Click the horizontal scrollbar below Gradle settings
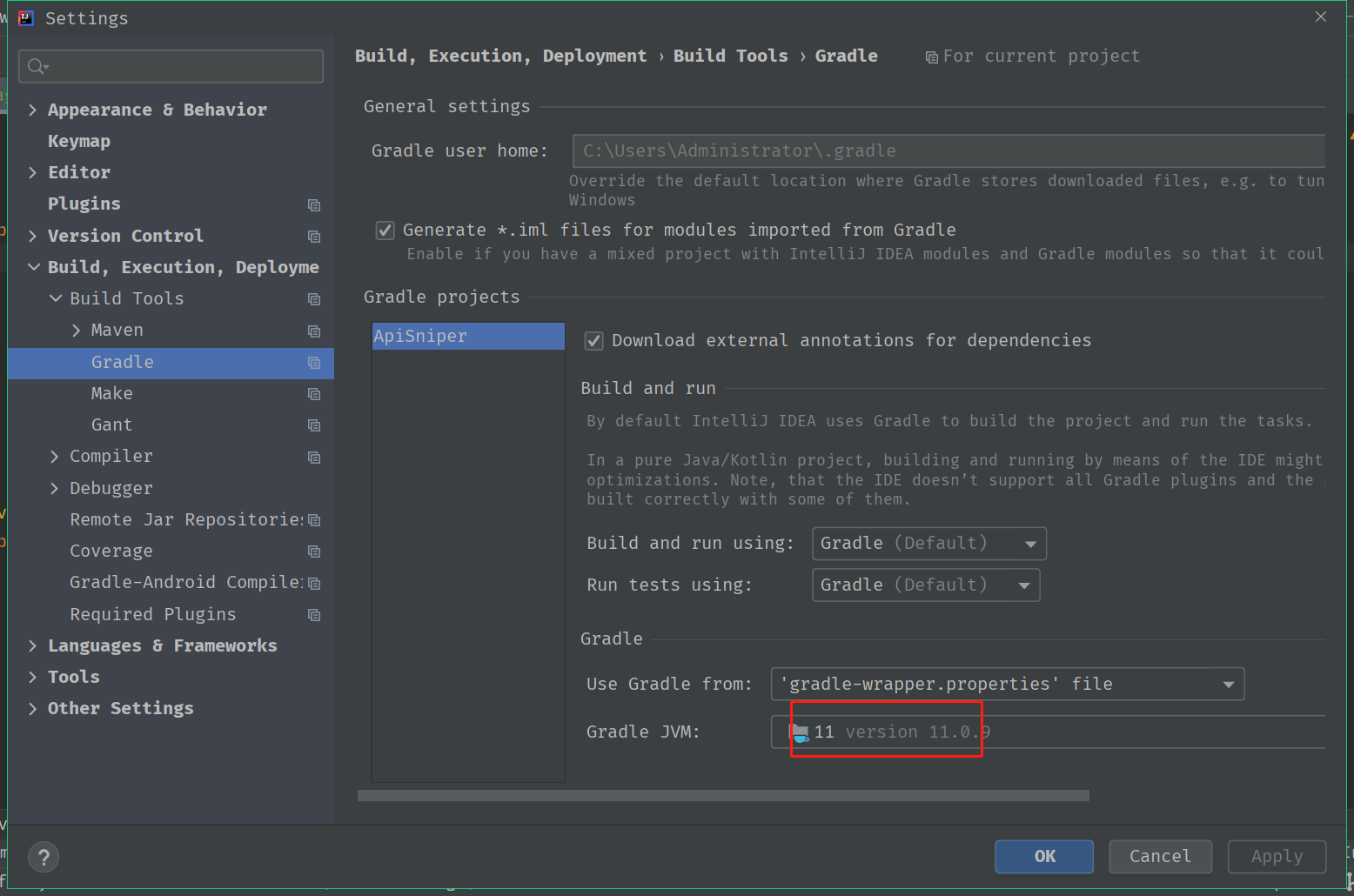Viewport: 1354px width, 896px height. (x=723, y=795)
